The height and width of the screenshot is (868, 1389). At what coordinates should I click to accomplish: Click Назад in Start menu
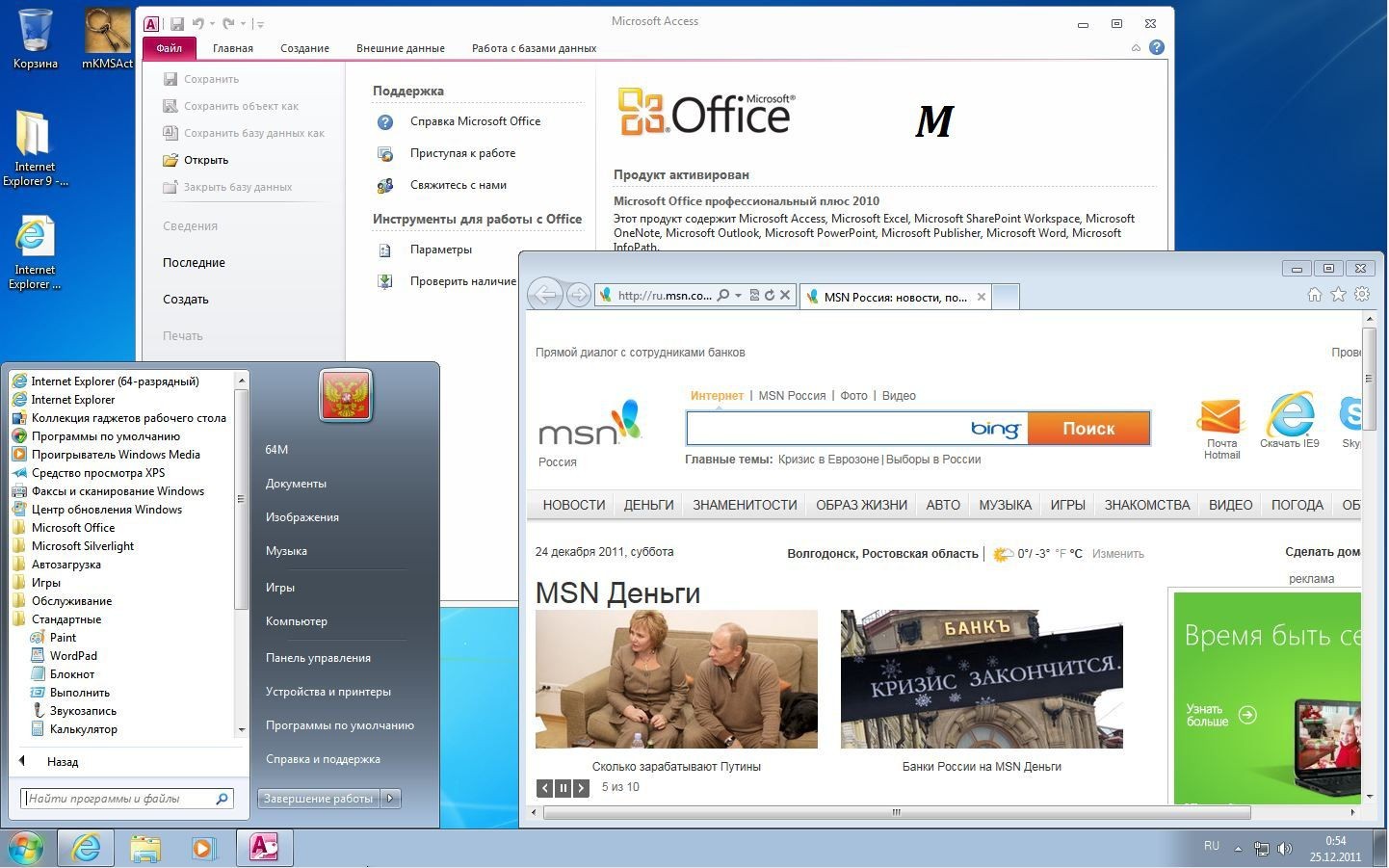(x=63, y=762)
